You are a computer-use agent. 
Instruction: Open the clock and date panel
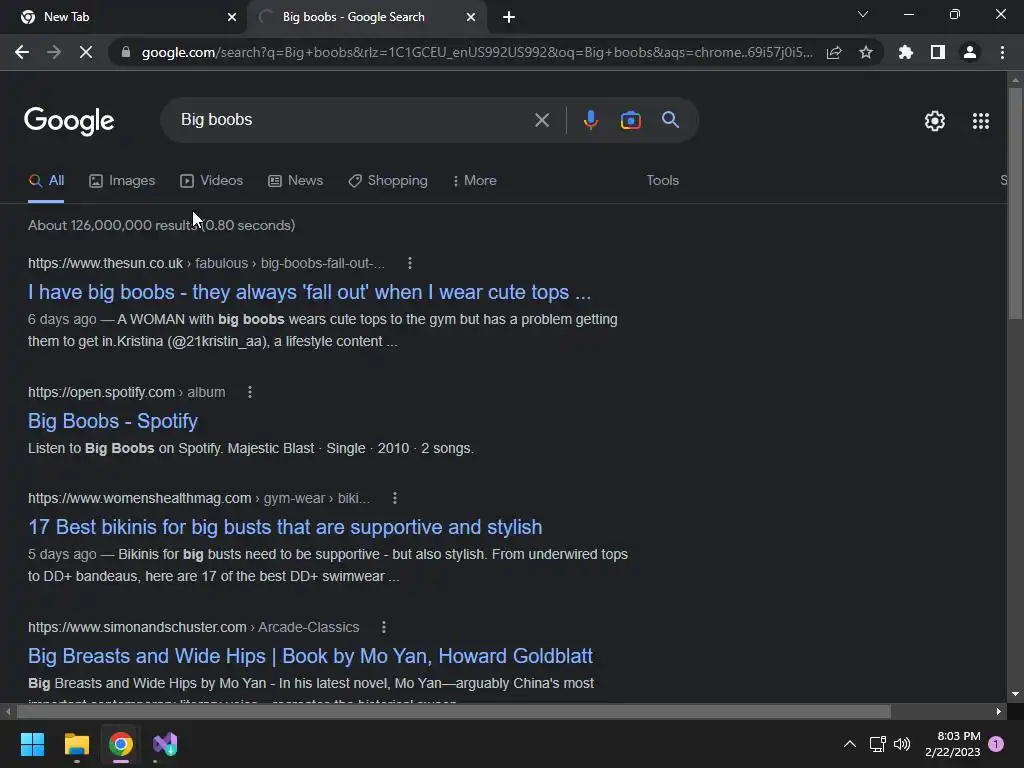point(953,744)
